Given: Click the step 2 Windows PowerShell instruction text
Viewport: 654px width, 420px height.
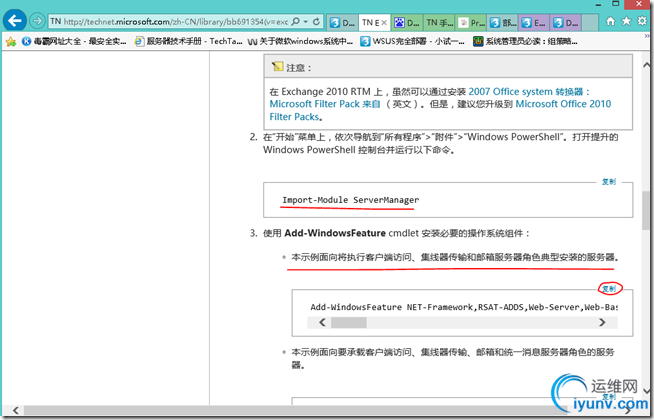Looking at the screenshot, I should point(440,143).
